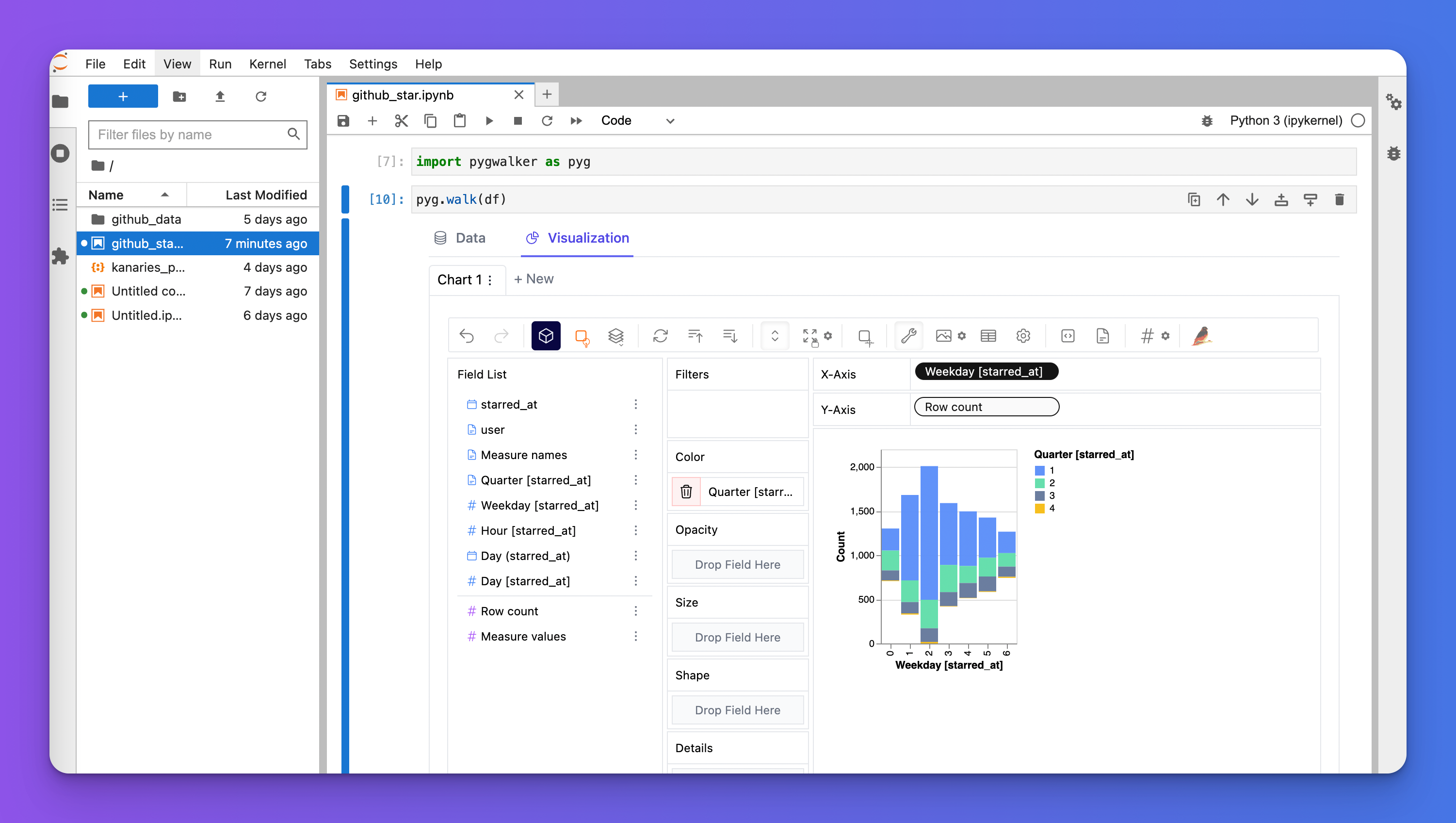Screen dimensions: 1456x823
Task: Click the export code icon
Action: 1067,336
